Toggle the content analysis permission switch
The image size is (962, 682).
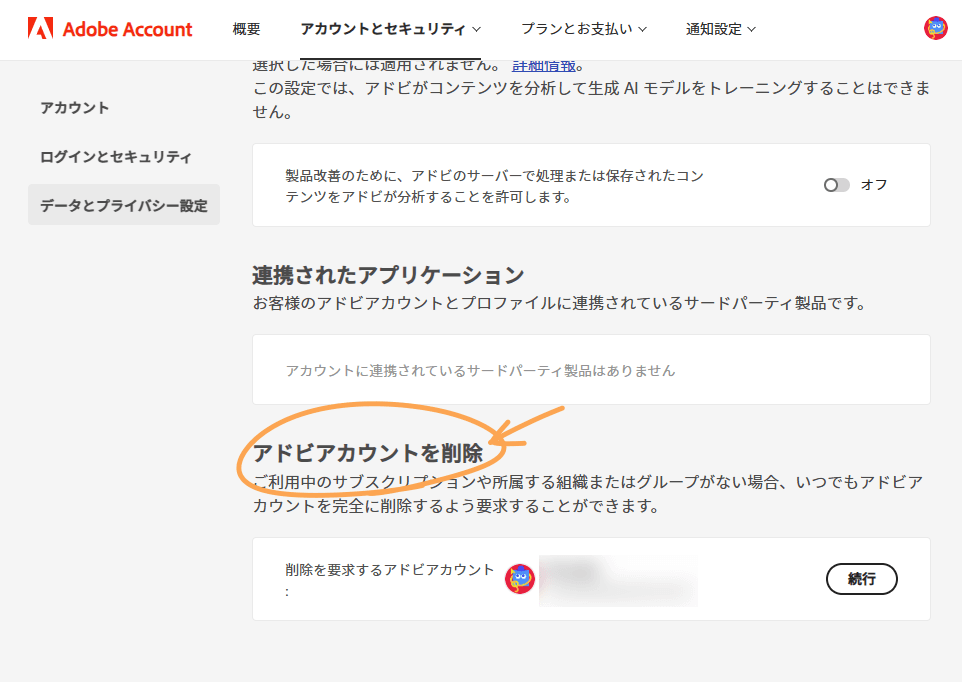point(836,185)
